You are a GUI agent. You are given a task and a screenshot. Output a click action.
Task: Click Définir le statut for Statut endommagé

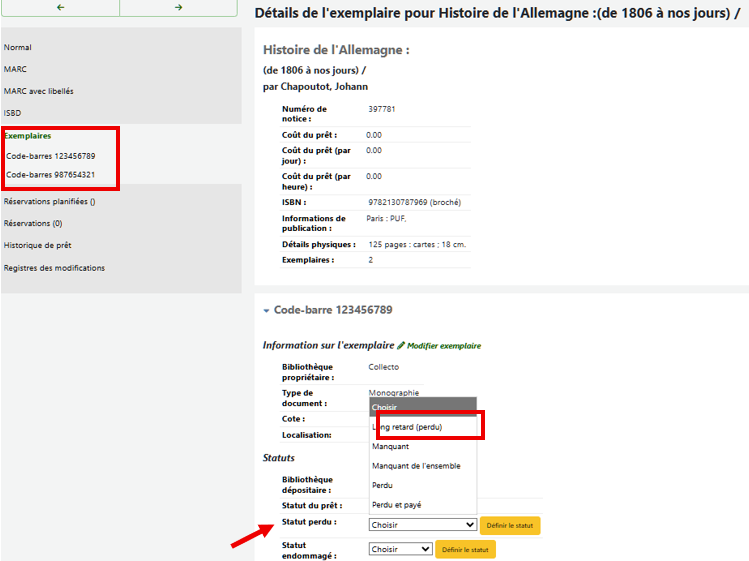click(x=465, y=550)
